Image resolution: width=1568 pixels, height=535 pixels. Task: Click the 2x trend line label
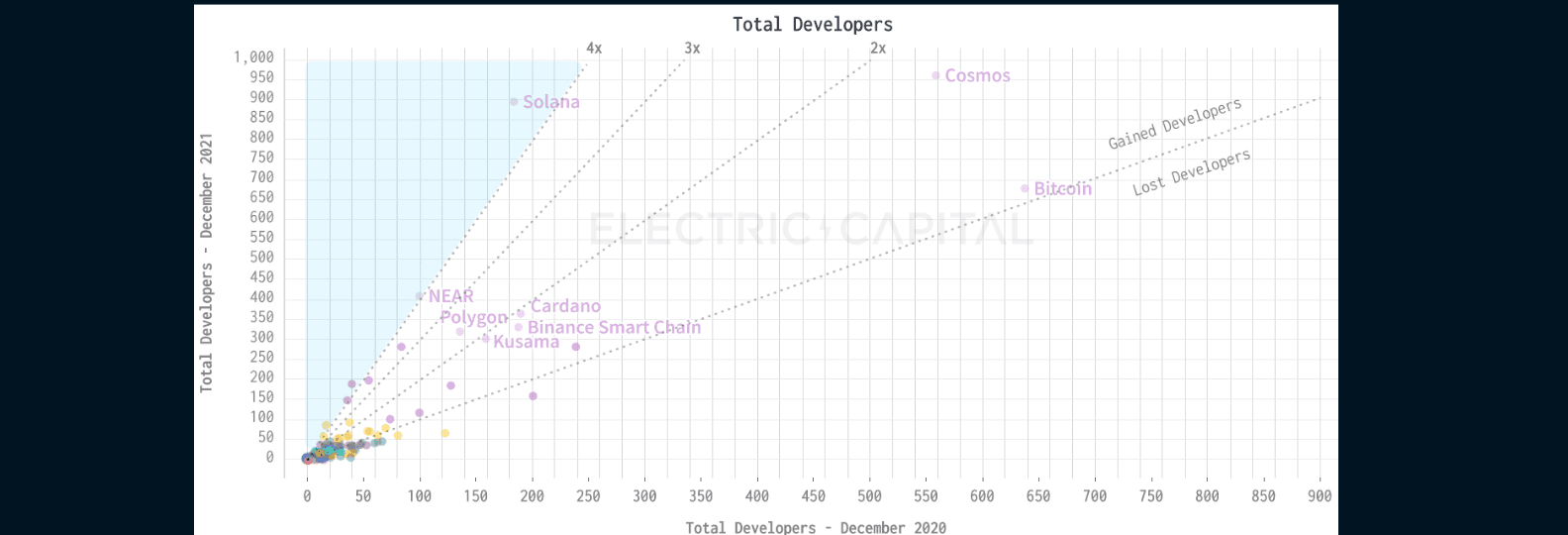coord(878,48)
